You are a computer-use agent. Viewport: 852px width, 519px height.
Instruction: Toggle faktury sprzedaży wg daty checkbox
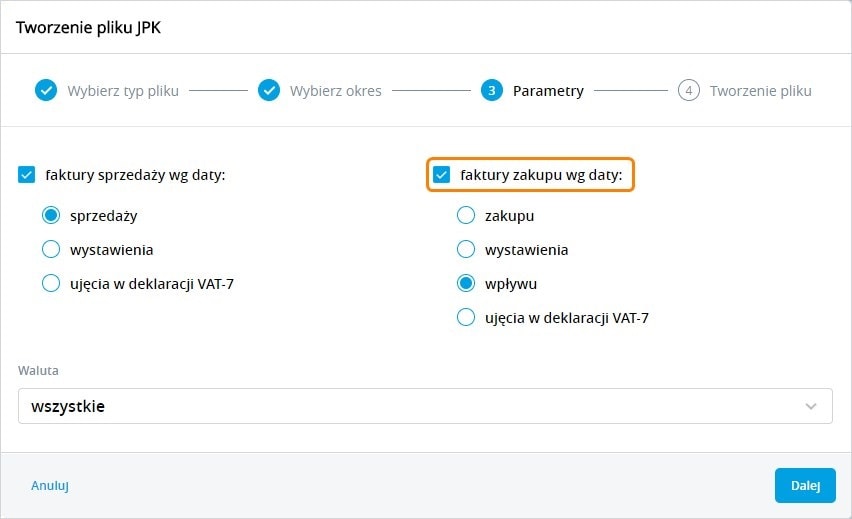27,176
